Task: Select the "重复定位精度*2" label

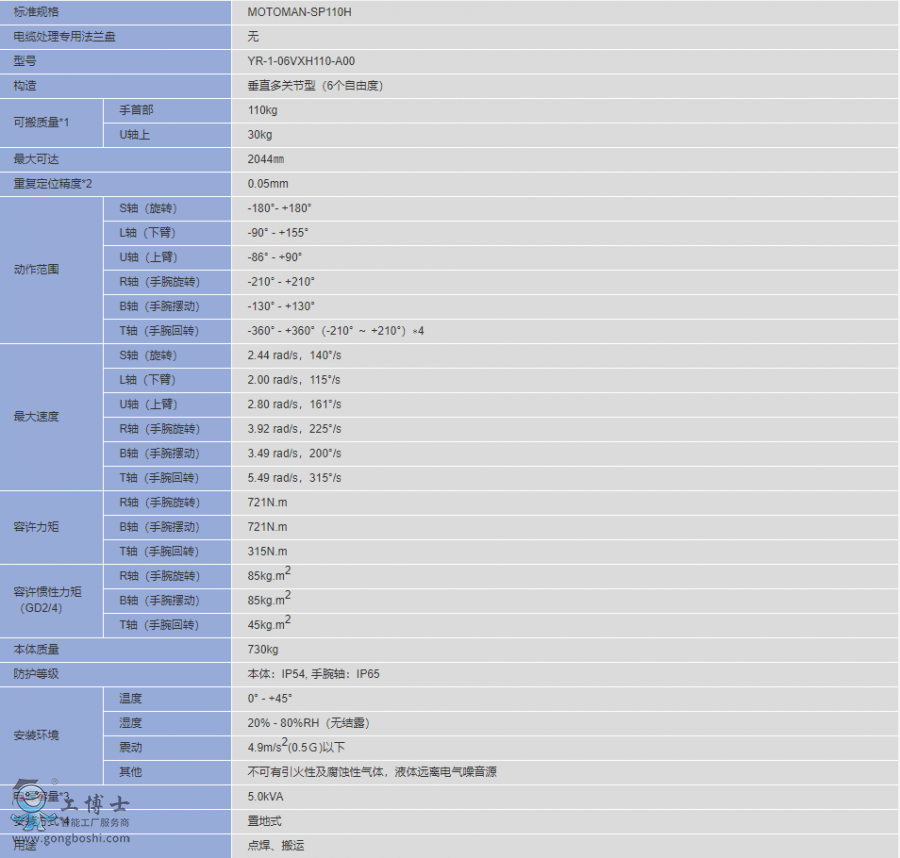Action: point(53,184)
